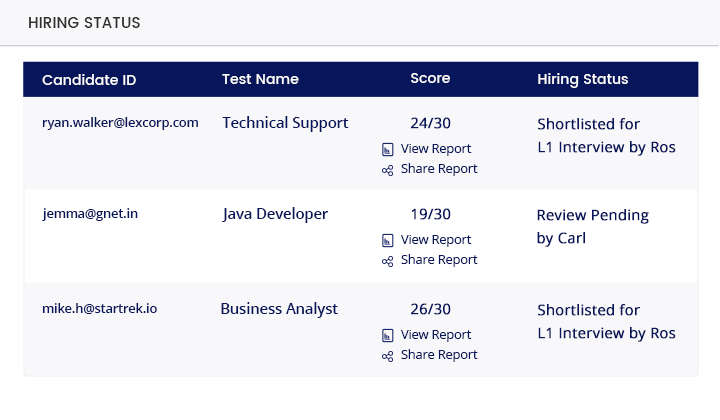Click the Share Report icon for mike.h
Viewport: 720px width, 420px height.
click(x=388, y=356)
